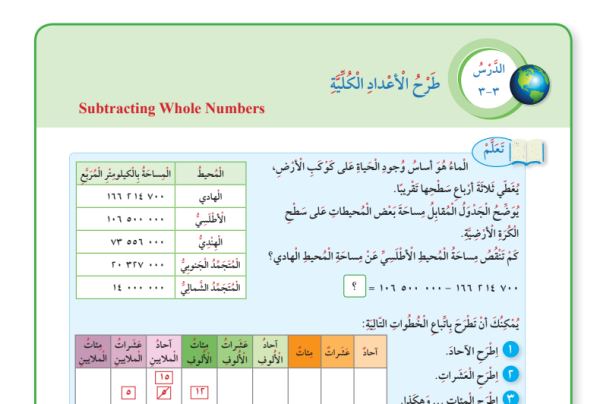The height and width of the screenshot is (404, 600).
Task: Click the Arabic title طرح الأعداد الكلية
Action: click(385, 83)
